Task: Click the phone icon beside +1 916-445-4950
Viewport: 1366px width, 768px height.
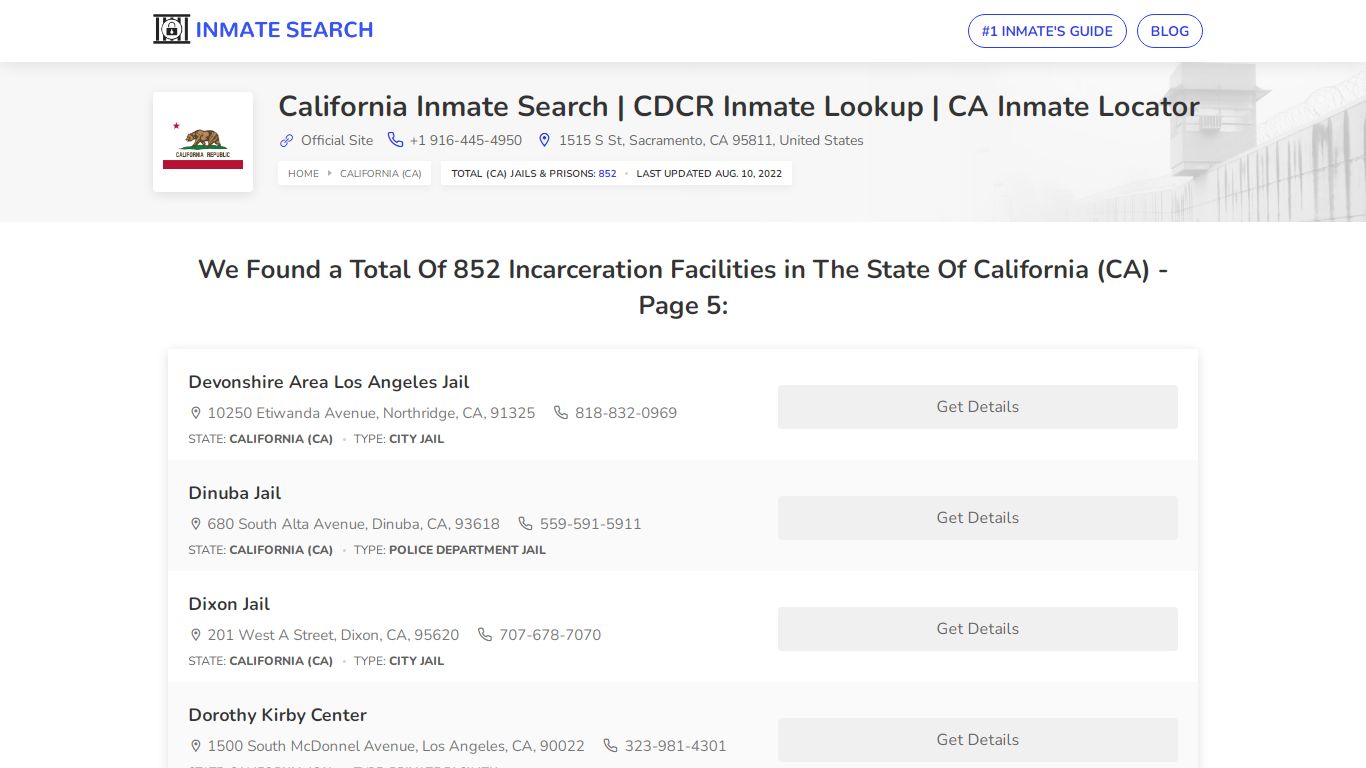Action: pyautogui.click(x=396, y=141)
